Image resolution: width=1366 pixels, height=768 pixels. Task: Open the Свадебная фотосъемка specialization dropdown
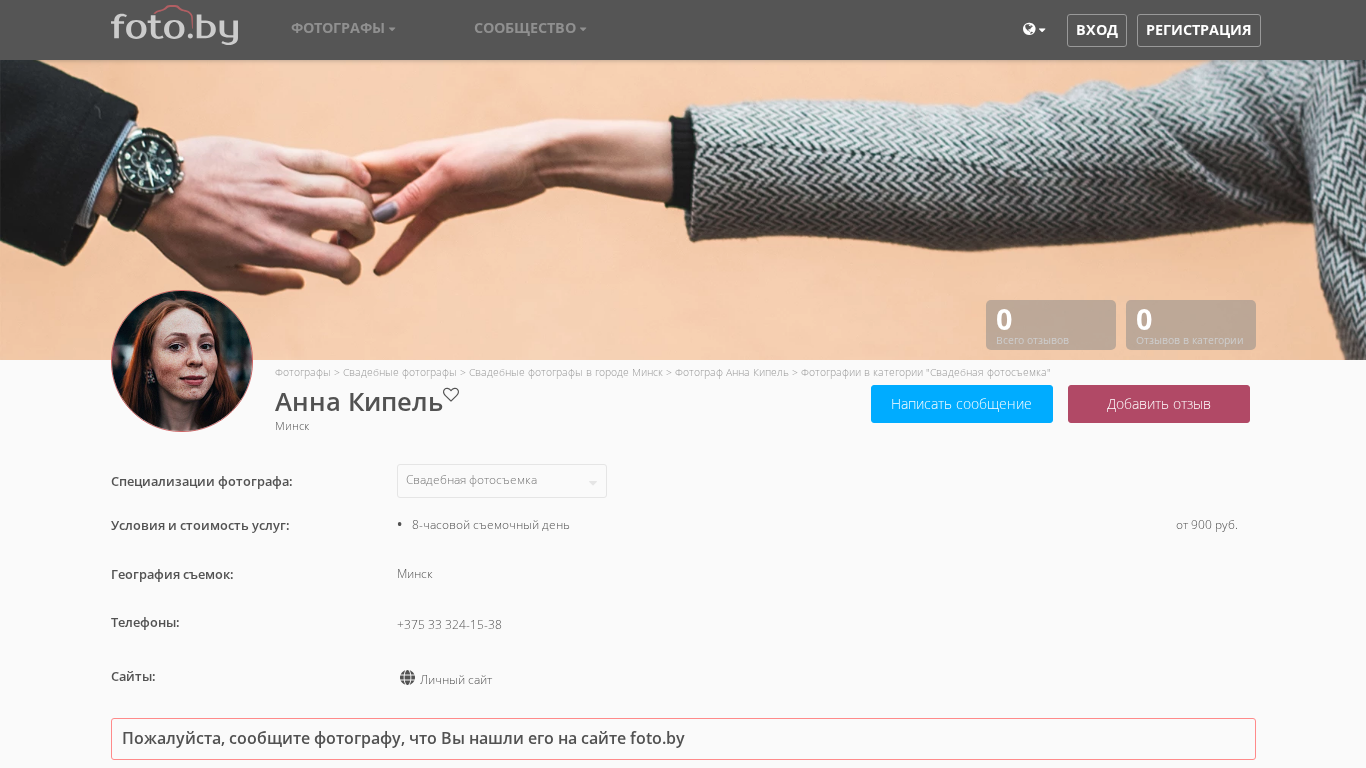tap(501, 481)
